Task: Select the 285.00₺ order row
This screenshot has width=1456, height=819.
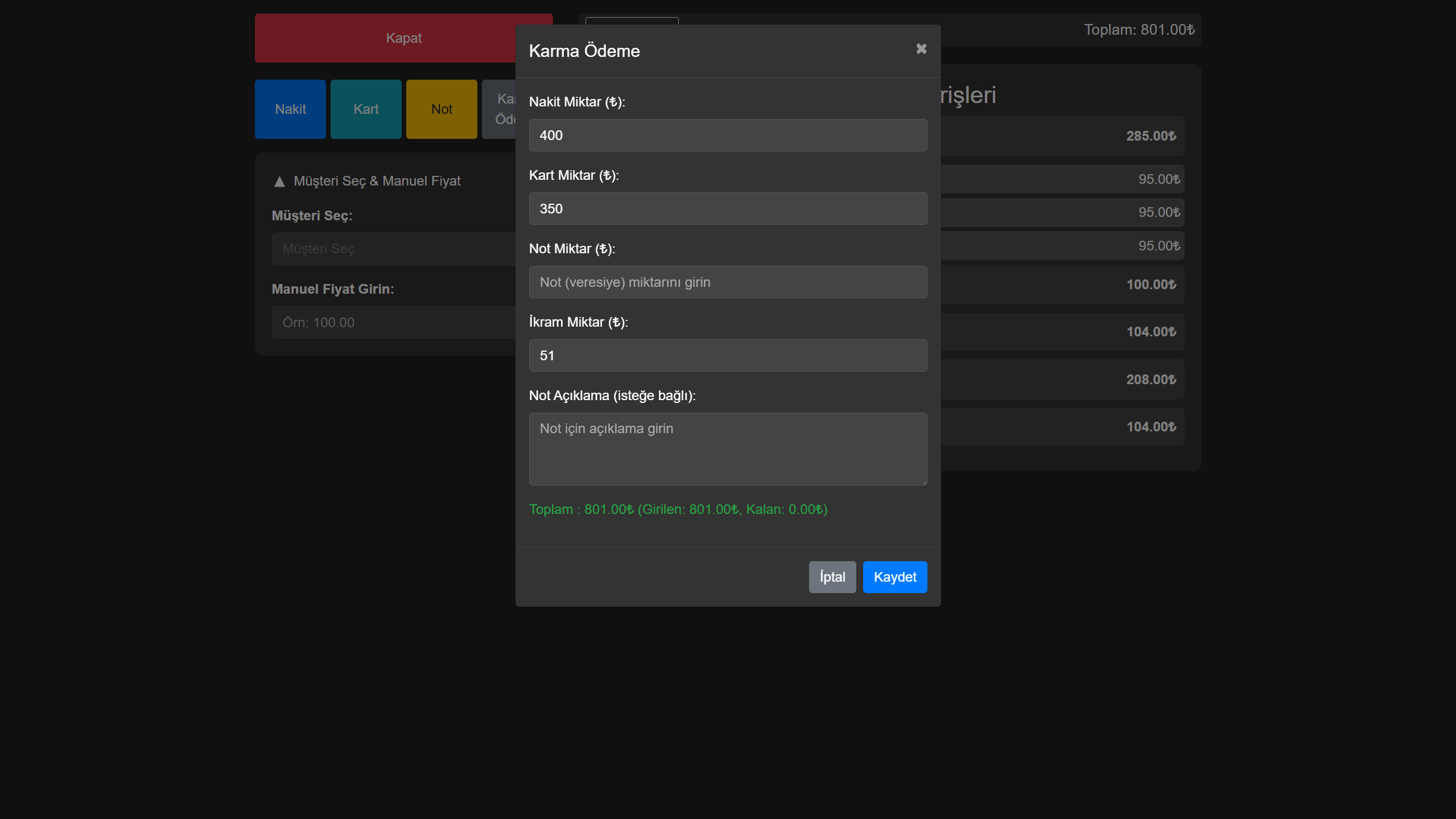Action: coord(1062,136)
